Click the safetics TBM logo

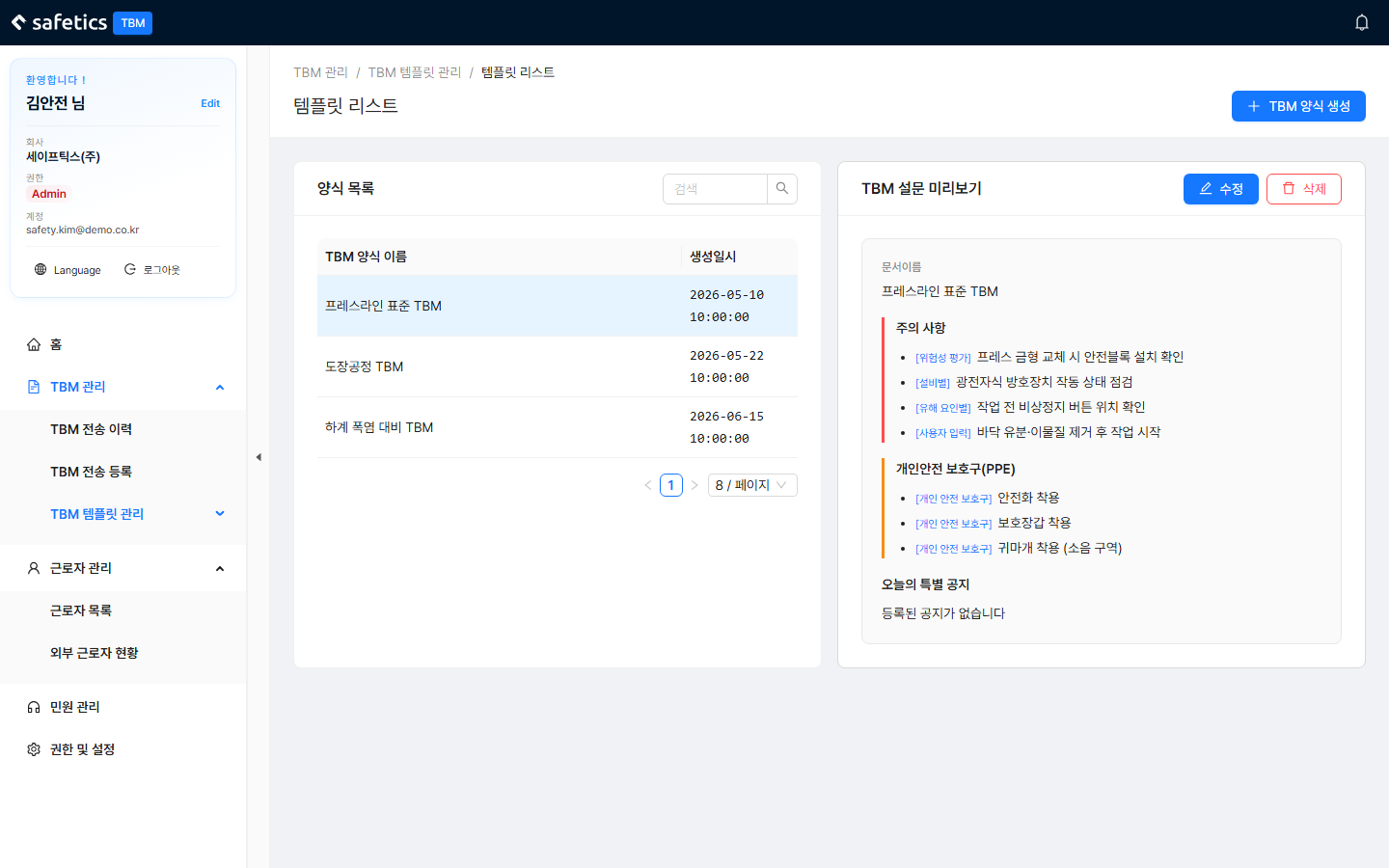coord(82,22)
